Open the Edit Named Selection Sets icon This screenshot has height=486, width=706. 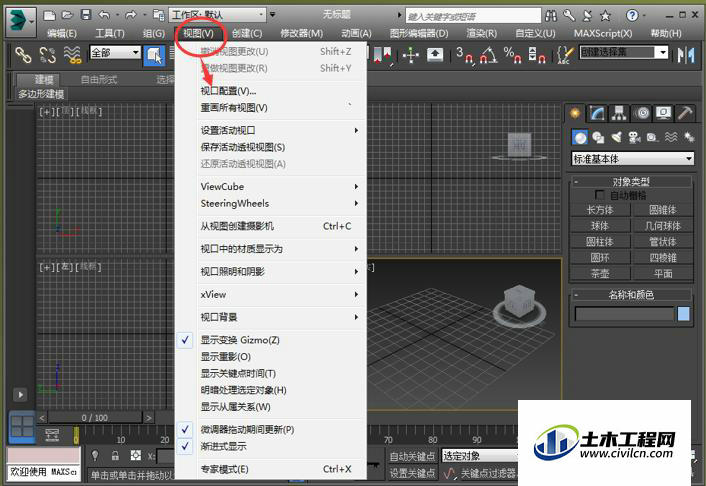tap(565, 55)
